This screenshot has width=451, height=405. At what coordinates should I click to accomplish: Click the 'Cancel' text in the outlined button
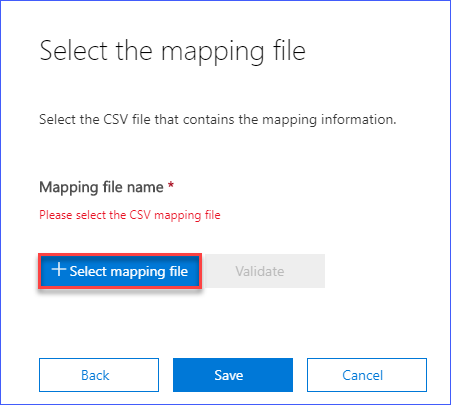[x=362, y=375]
